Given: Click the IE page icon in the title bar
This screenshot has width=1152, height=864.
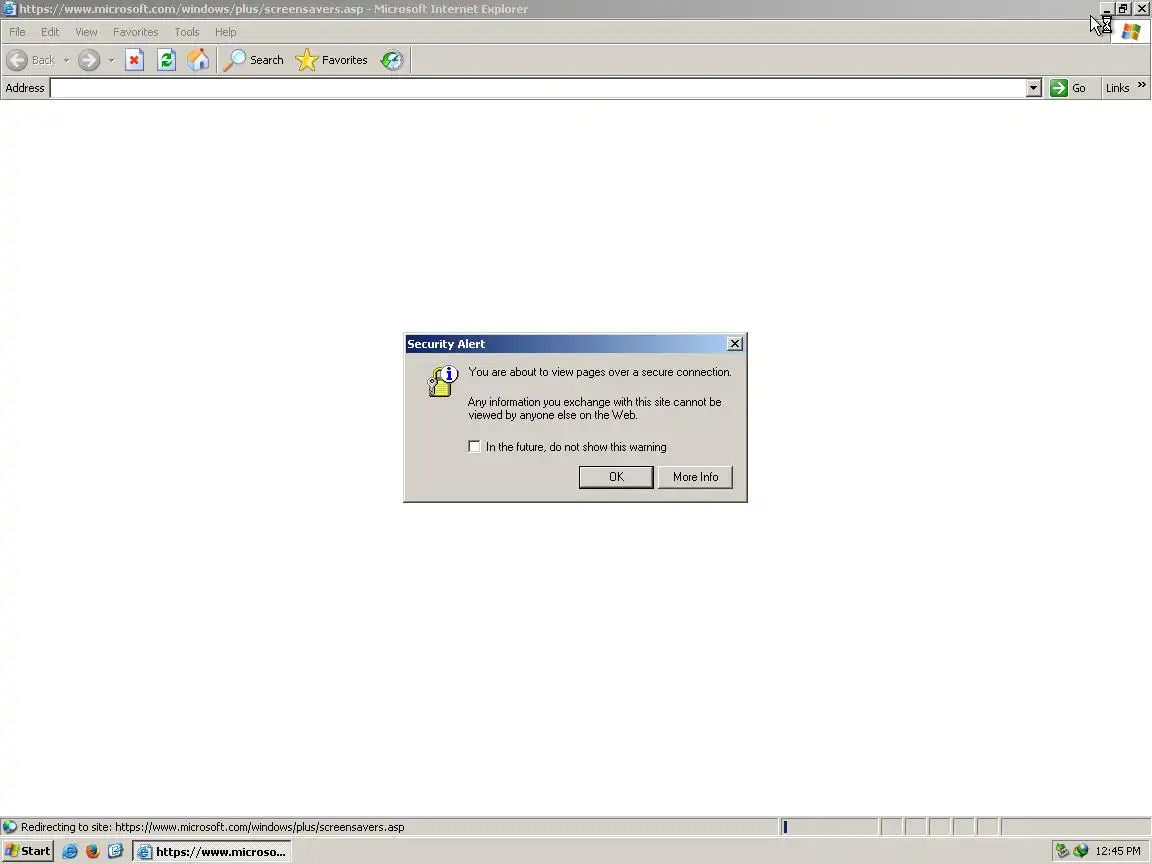Looking at the screenshot, I should pos(9,9).
